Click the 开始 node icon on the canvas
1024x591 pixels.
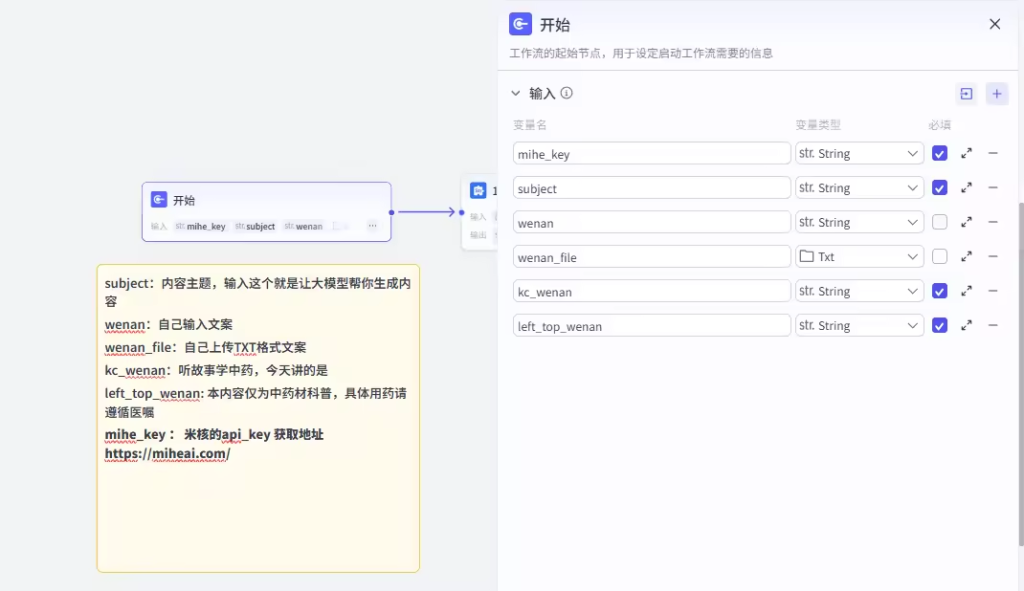pos(158,200)
